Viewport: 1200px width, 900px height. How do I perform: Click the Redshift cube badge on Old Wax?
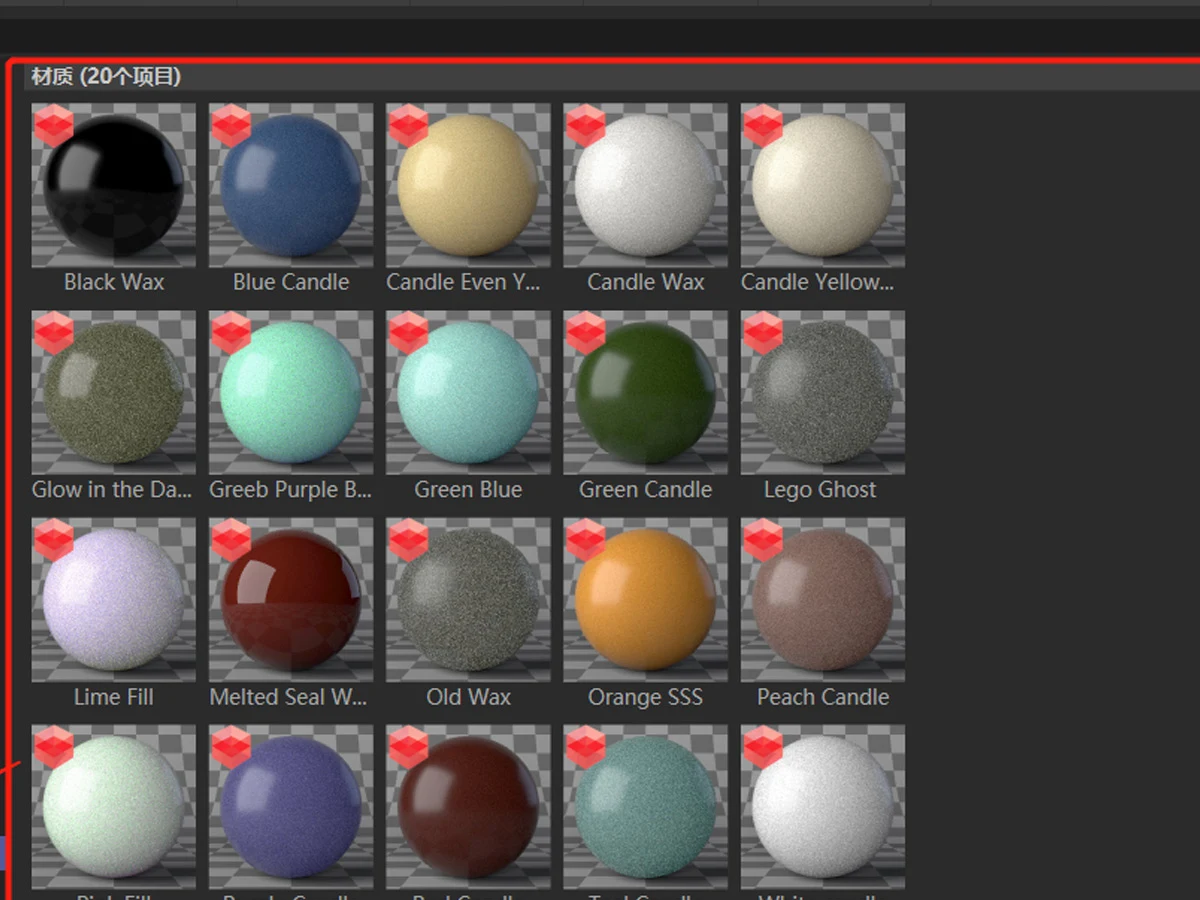(408, 540)
